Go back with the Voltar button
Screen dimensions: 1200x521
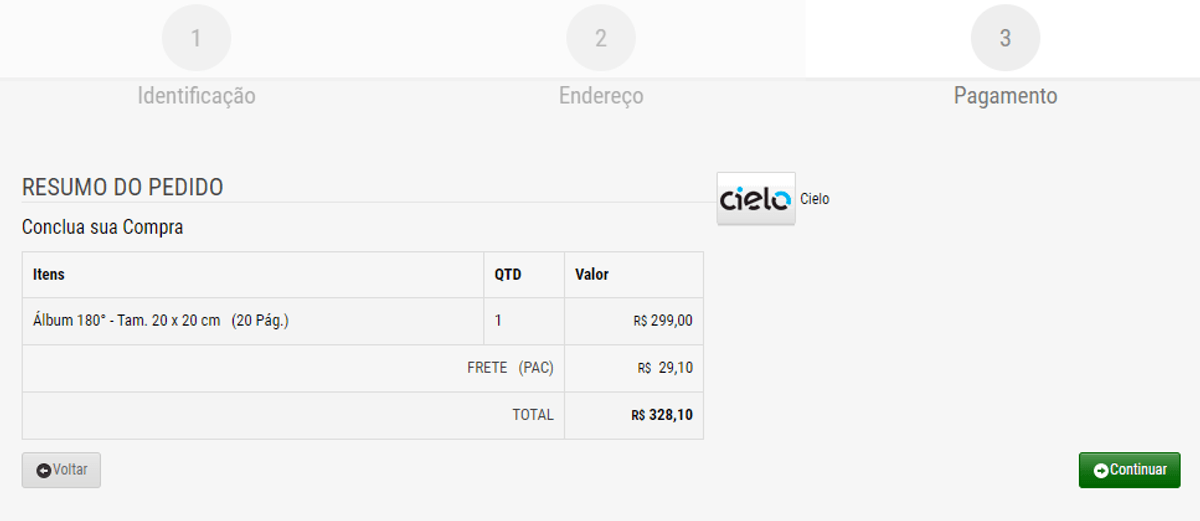pos(61,470)
